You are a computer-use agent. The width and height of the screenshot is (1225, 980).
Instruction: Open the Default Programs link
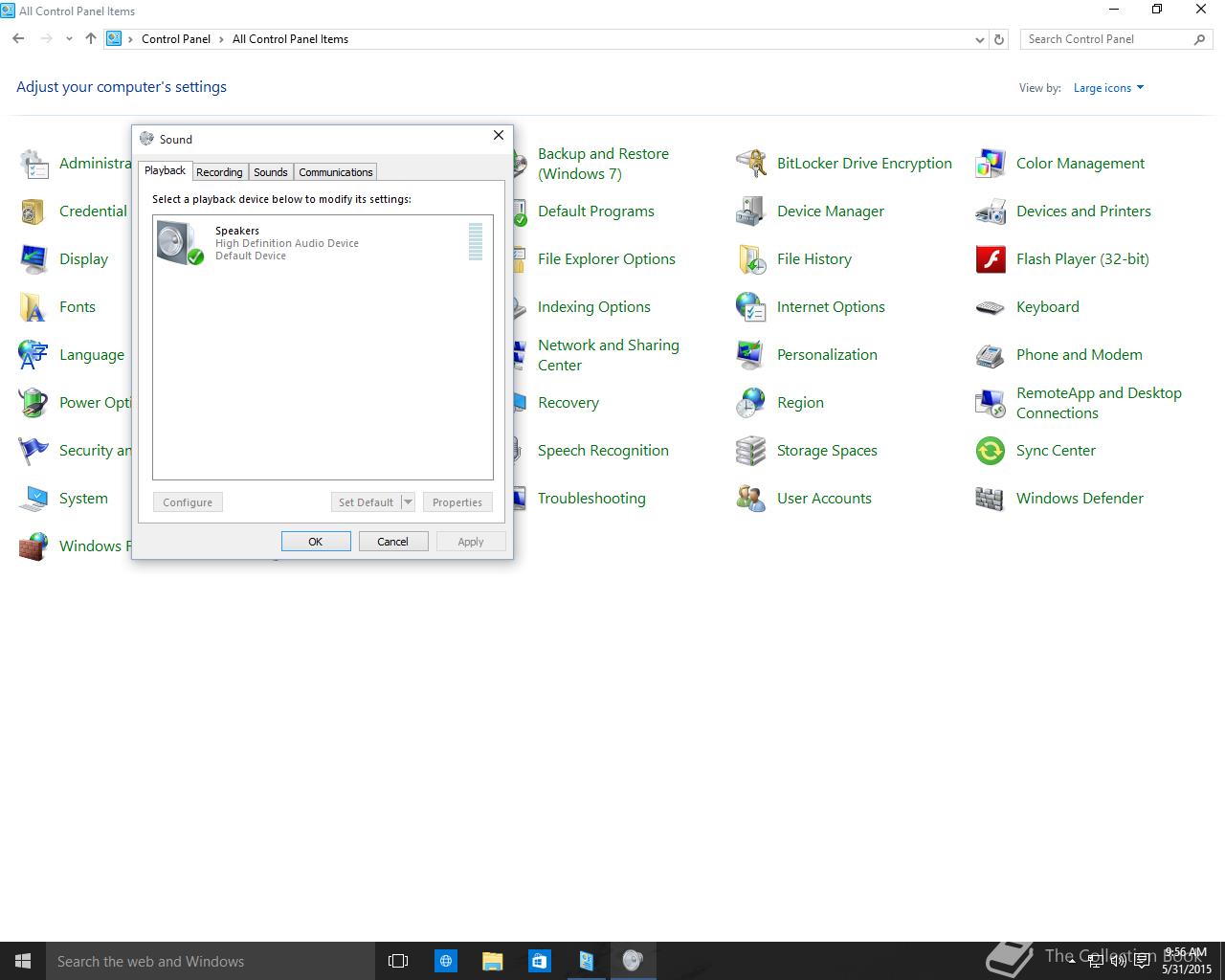596,212
